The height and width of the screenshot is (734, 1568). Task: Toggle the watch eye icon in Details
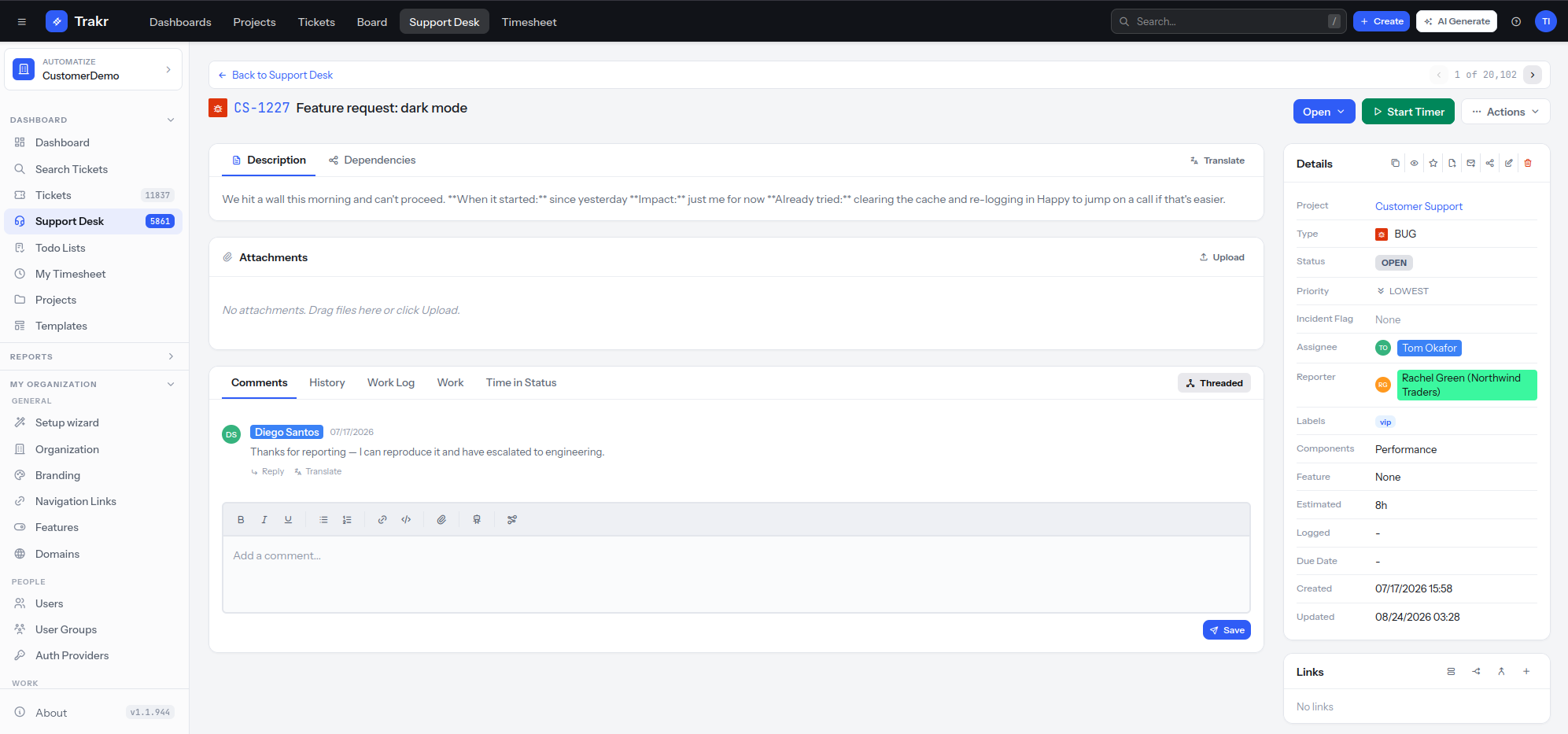pyautogui.click(x=1415, y=163)
